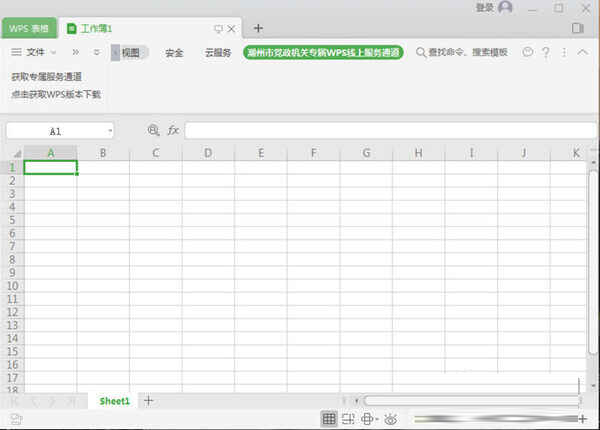Click 点击获取WPS版本下载 link
This screenshot has height=430, width=600.
click(x=56, y=94)
